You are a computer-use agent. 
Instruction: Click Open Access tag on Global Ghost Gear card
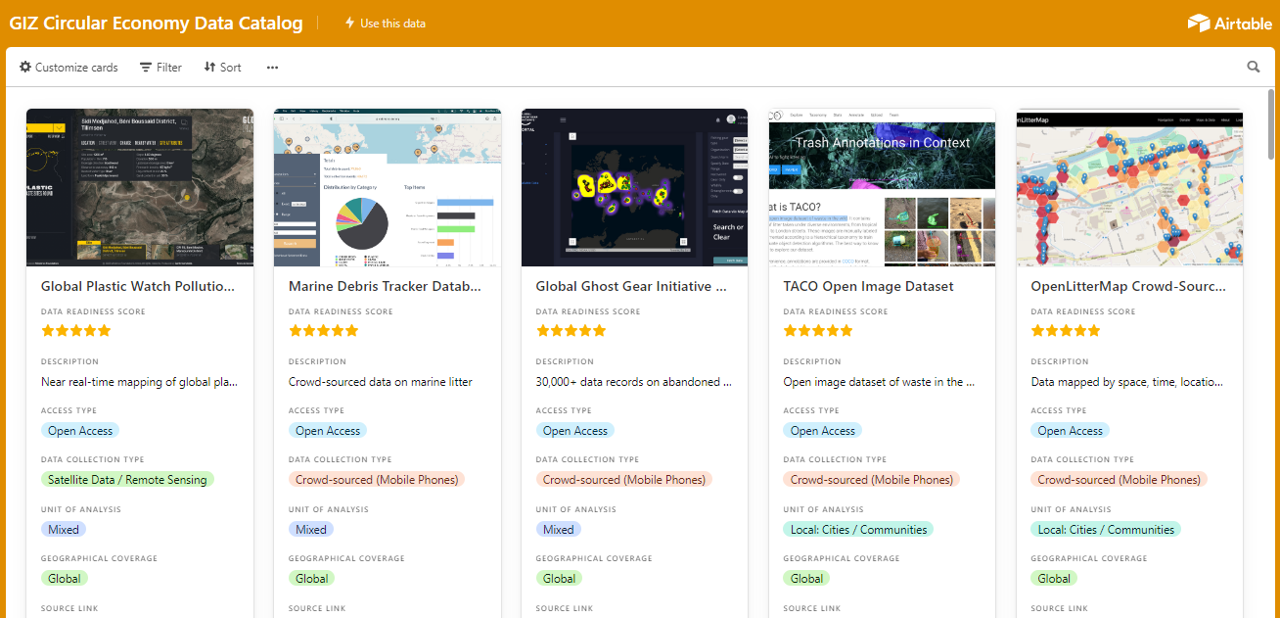pos(575,431)
